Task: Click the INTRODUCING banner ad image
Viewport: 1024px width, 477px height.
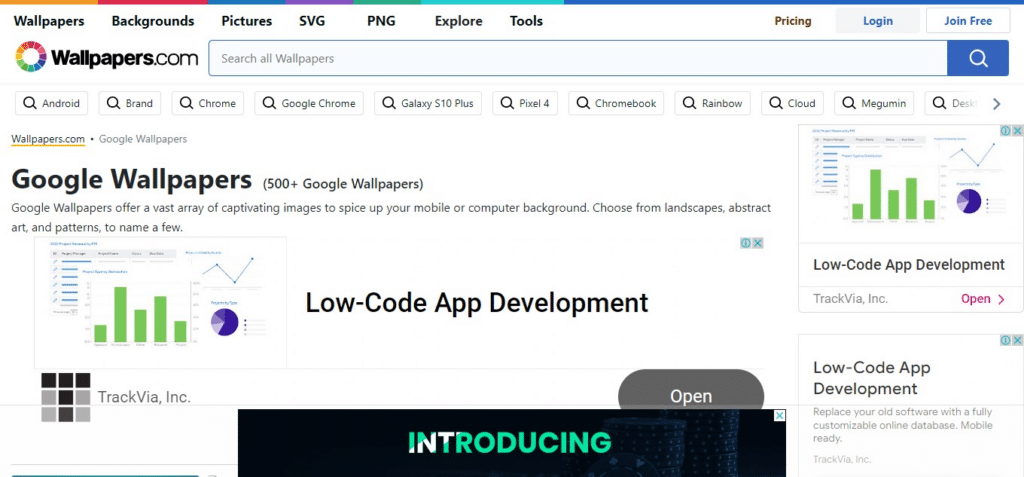Action: (512, 443)
